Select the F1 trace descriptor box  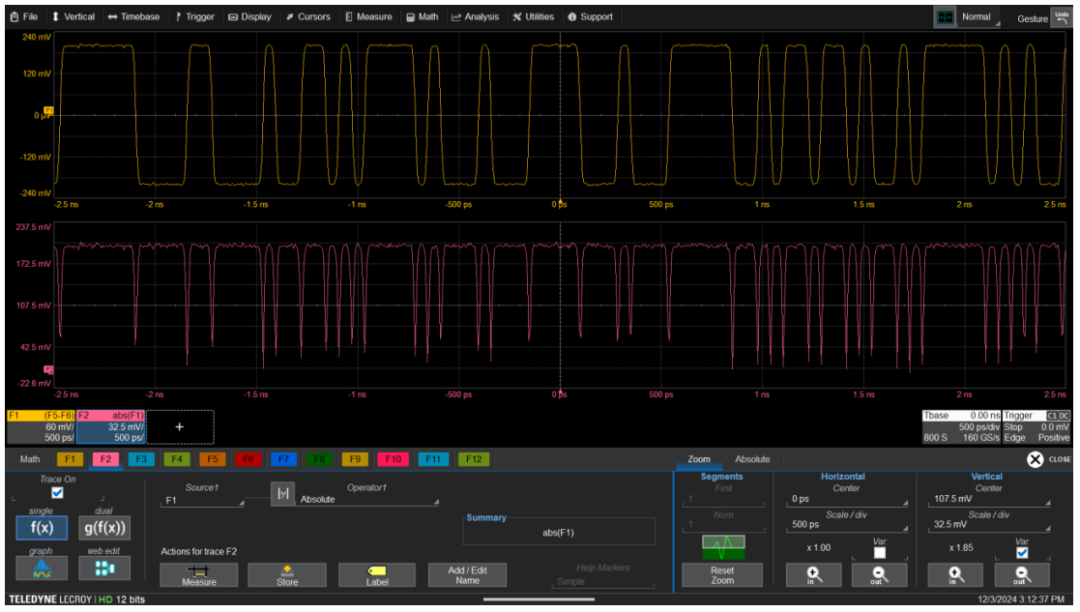click(x=41, y=427)
